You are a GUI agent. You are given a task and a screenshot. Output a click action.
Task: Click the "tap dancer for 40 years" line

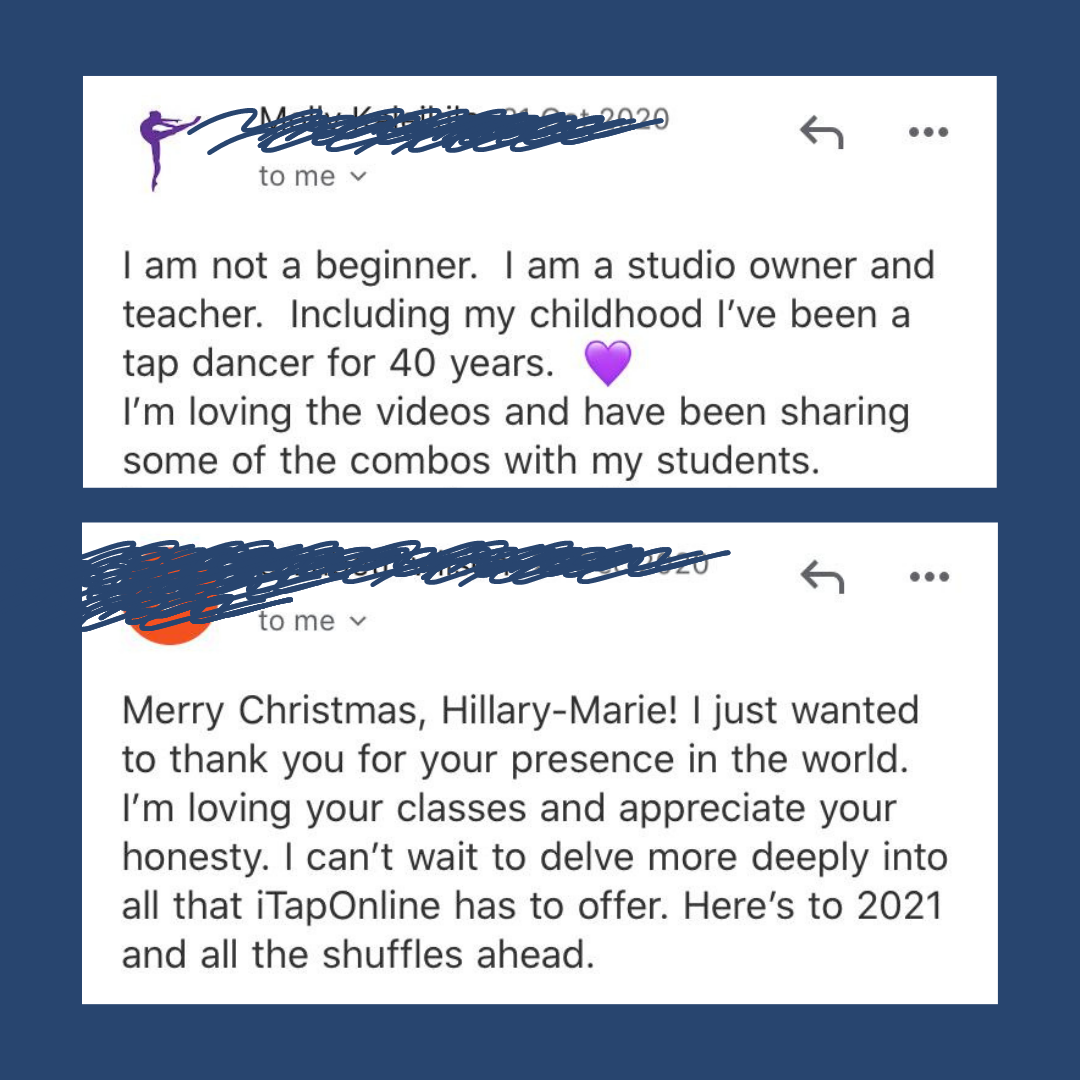point(338,364)
